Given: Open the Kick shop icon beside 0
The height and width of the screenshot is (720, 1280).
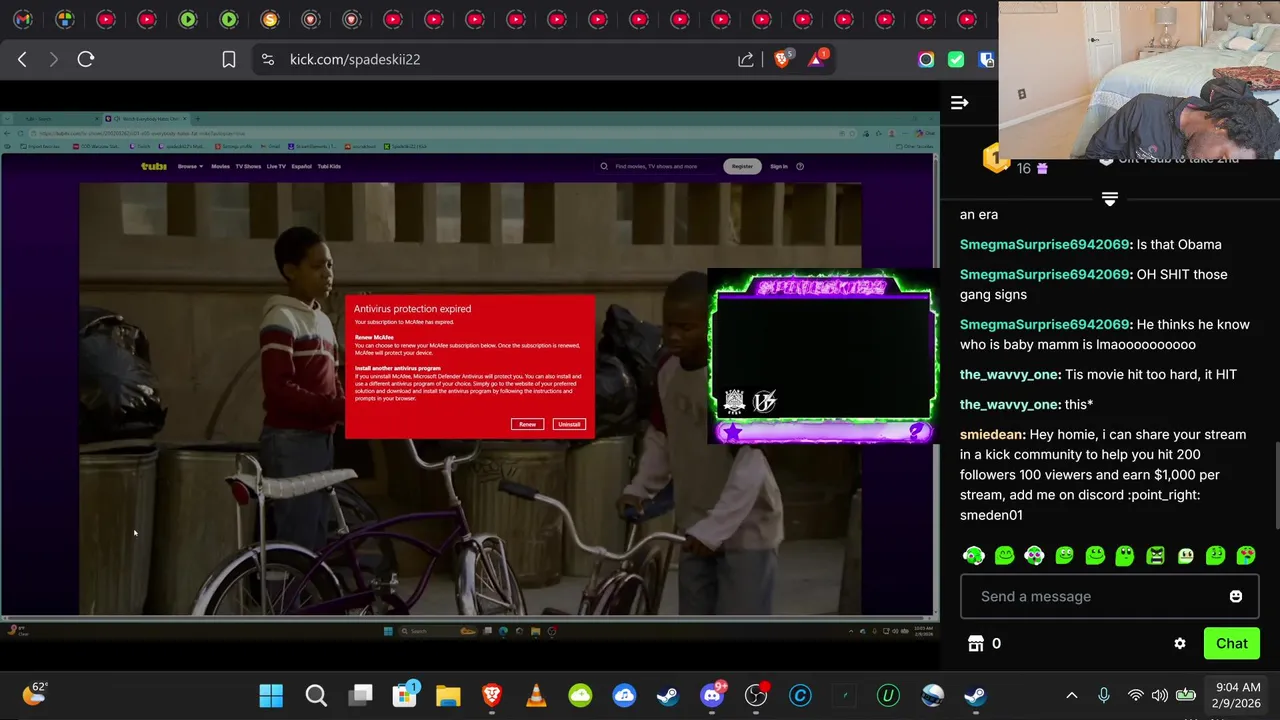Looking at the screenshot, I should click(976, 643).
